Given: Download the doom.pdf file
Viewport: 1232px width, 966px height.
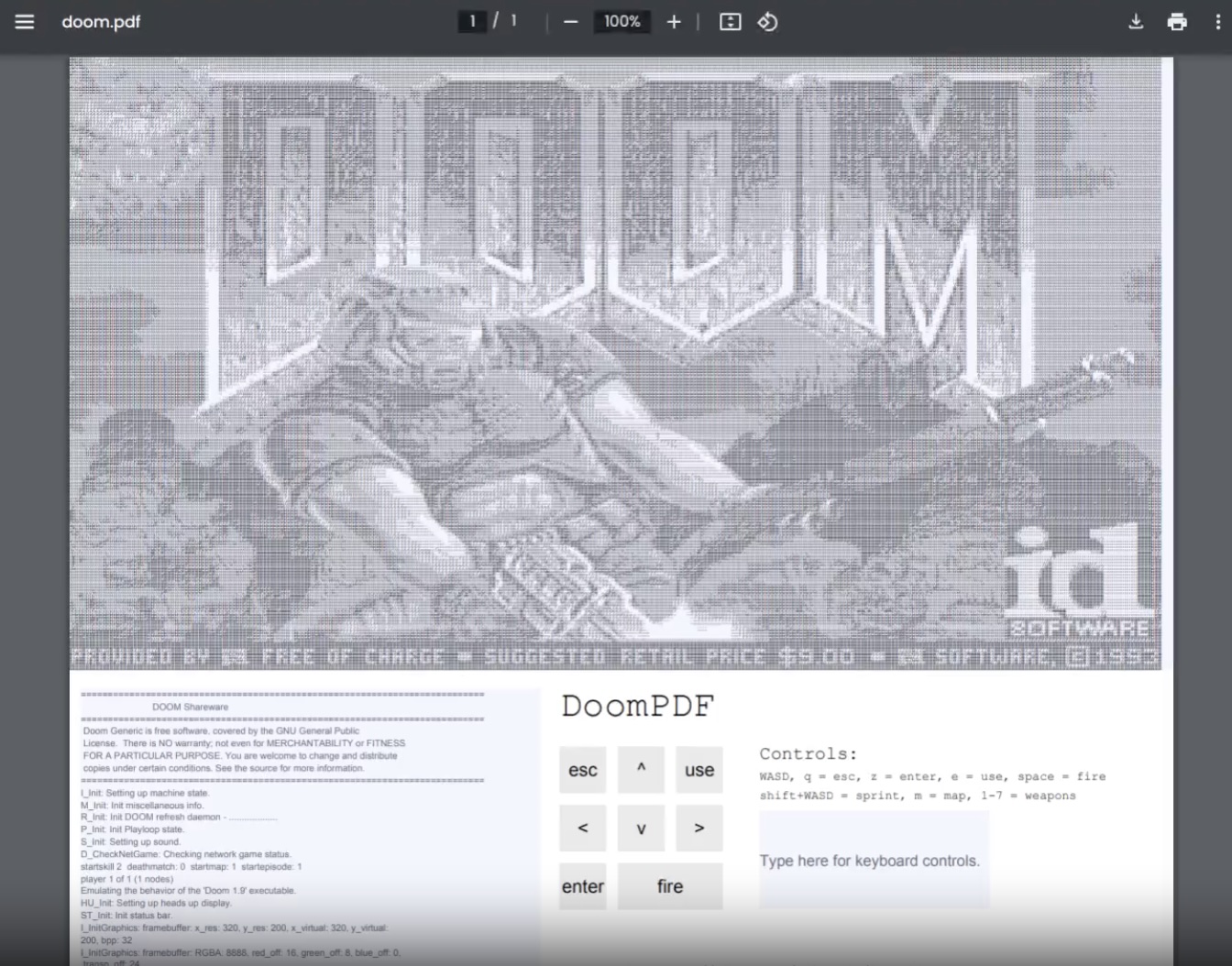Looking at the screenshot, I should tap(1136, 21).
